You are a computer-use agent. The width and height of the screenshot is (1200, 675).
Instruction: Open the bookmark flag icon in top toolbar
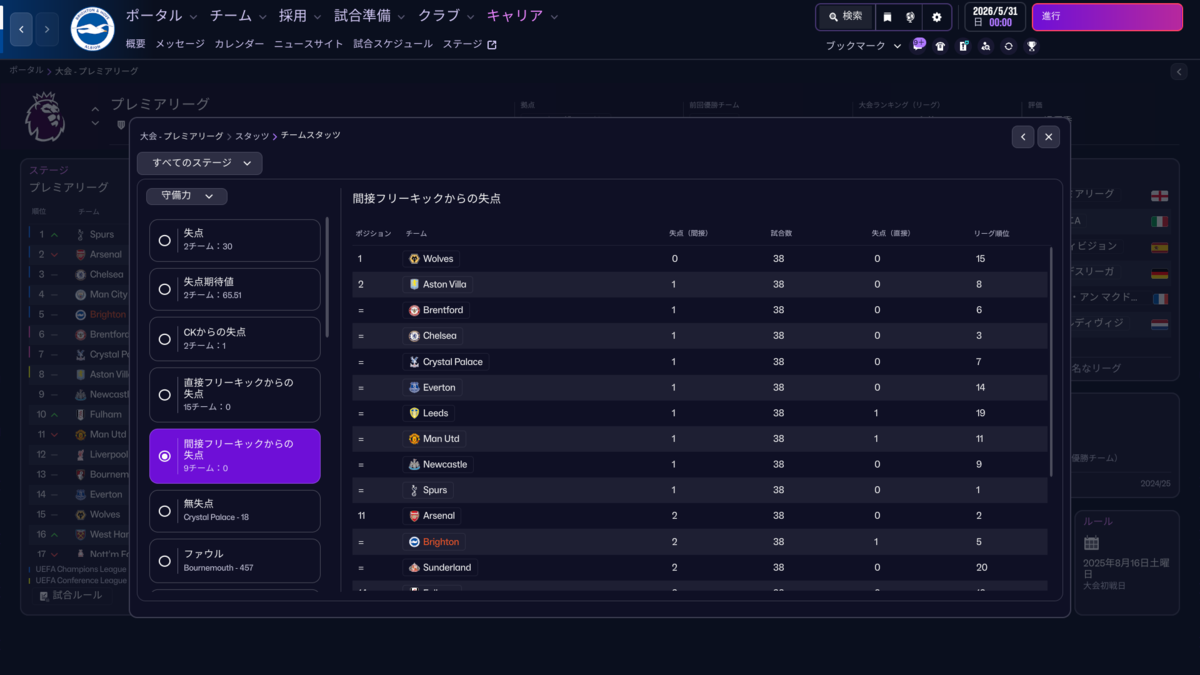click(x=886, y=17)
